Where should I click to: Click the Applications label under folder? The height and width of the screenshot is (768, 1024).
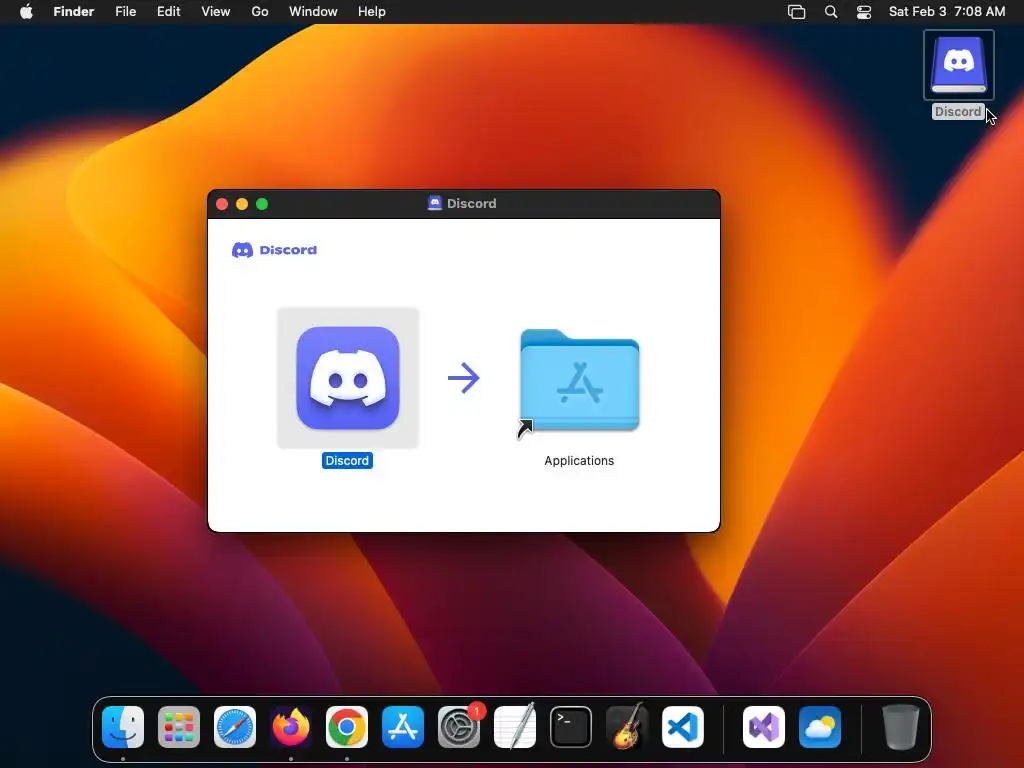tap(579, 460)
